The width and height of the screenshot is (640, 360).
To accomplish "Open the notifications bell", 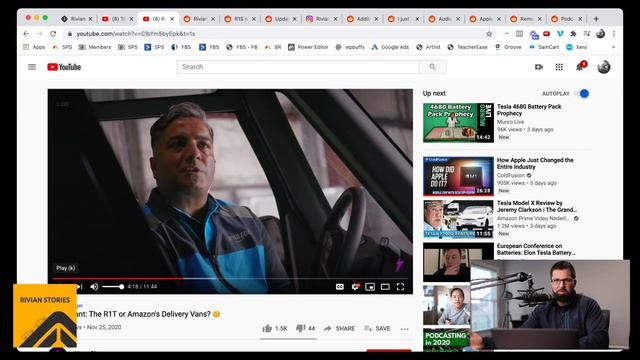I will [580, 67].
